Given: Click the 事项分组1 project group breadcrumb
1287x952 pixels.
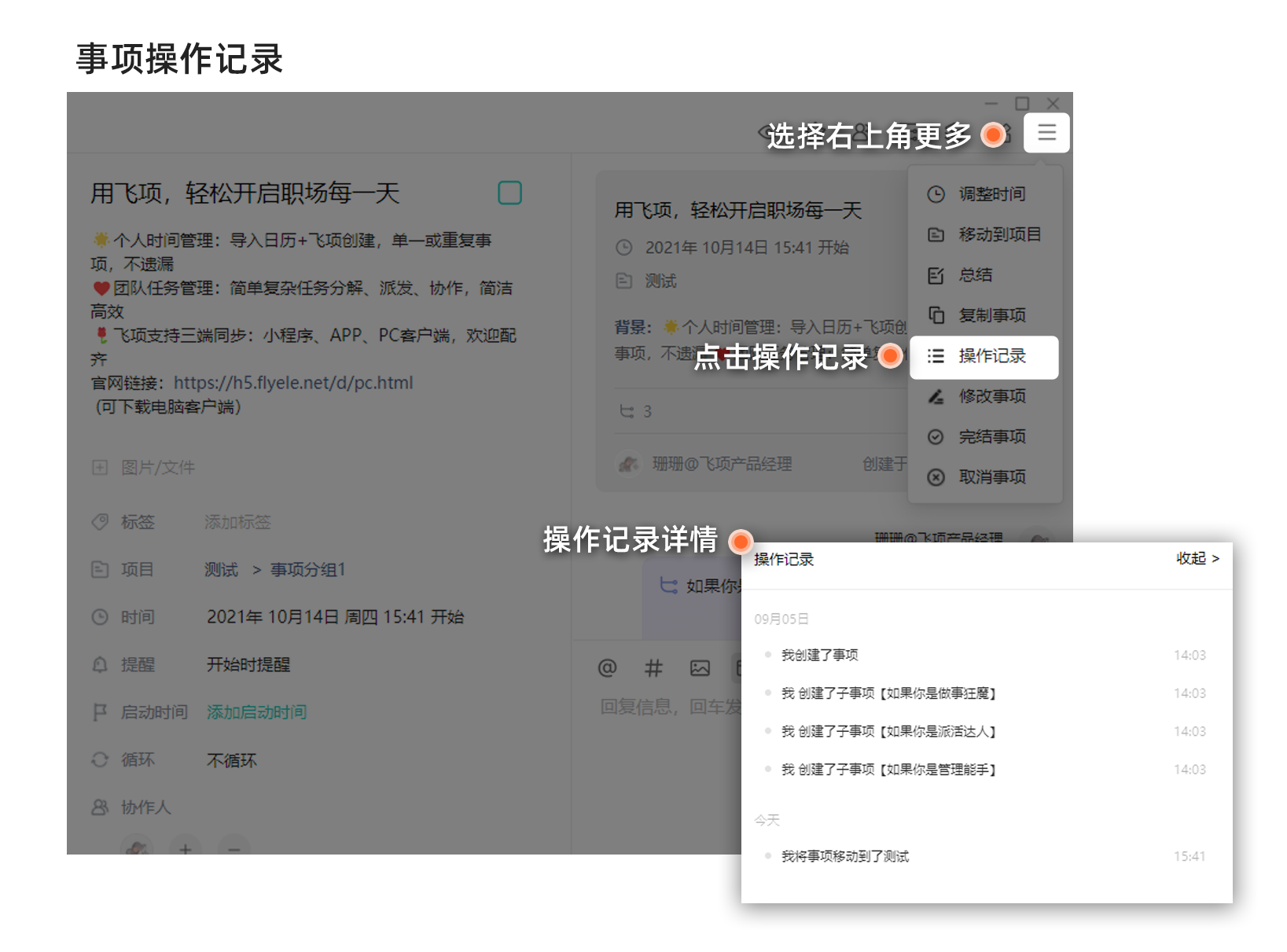Looking at the screenshot, I should pos(307,570).
